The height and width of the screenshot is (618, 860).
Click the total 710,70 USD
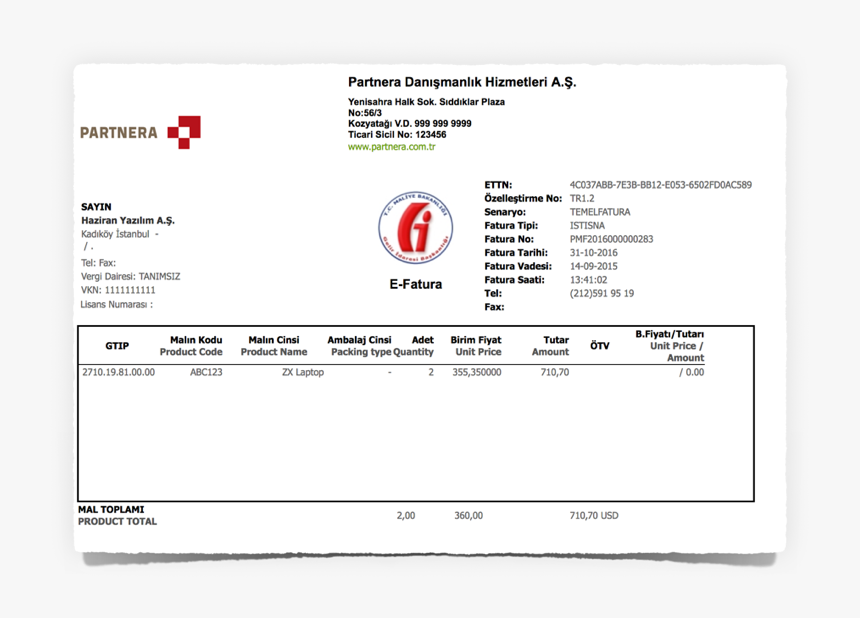click(594, 515)
